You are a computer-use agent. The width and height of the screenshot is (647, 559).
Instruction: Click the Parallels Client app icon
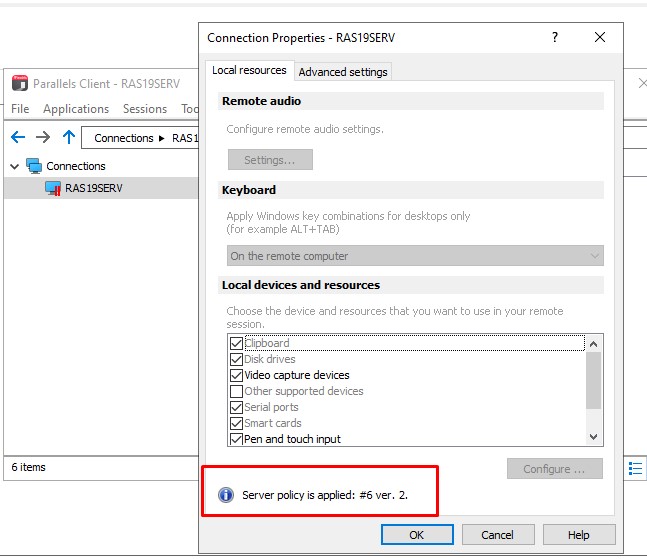(20, 83)
